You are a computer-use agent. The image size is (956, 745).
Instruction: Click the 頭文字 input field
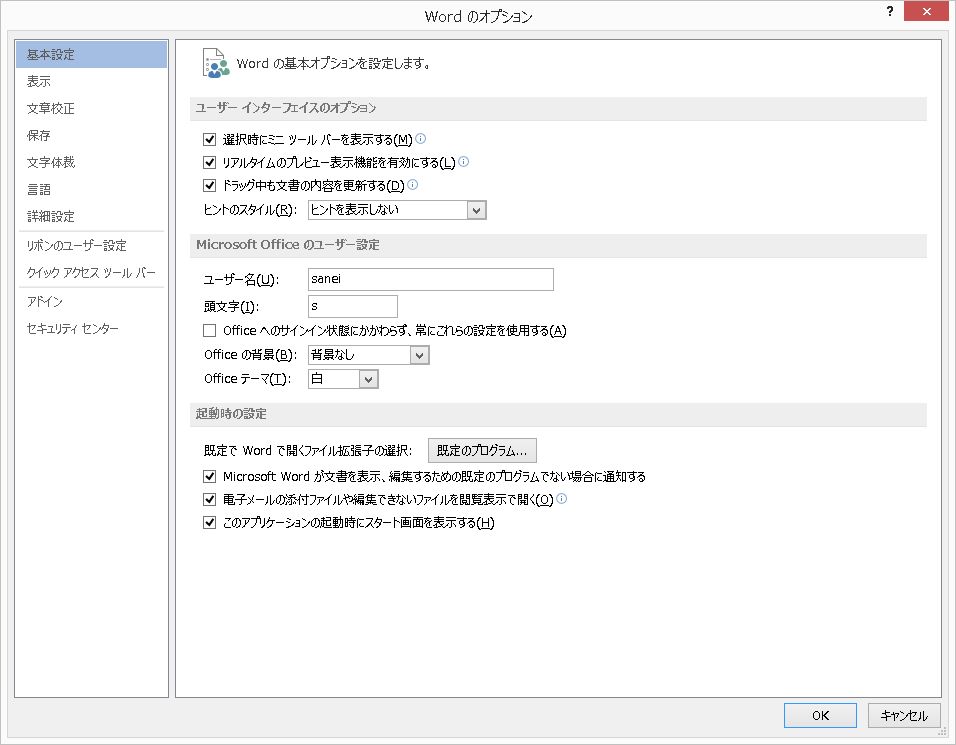tap(352, 306)
